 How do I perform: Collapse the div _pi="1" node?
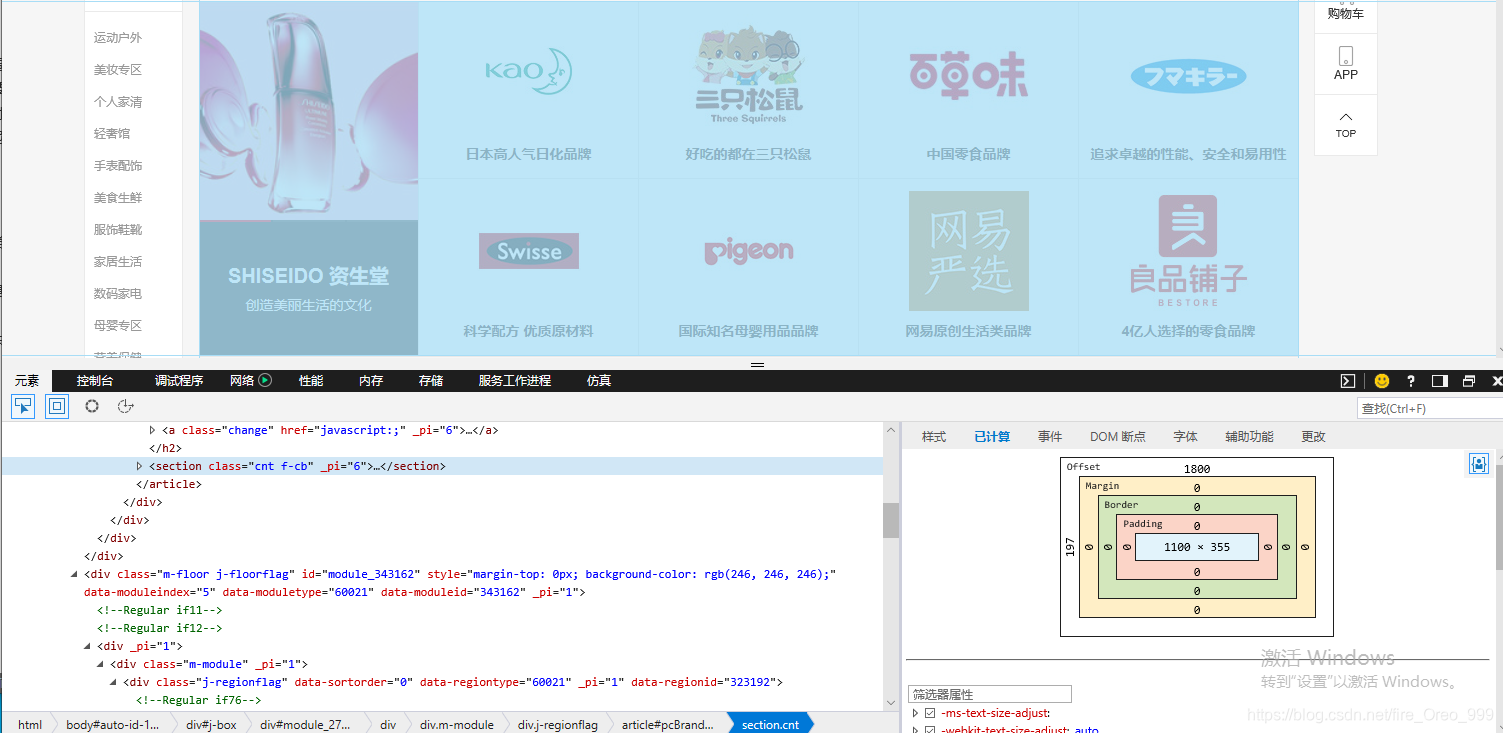(87, 646)
